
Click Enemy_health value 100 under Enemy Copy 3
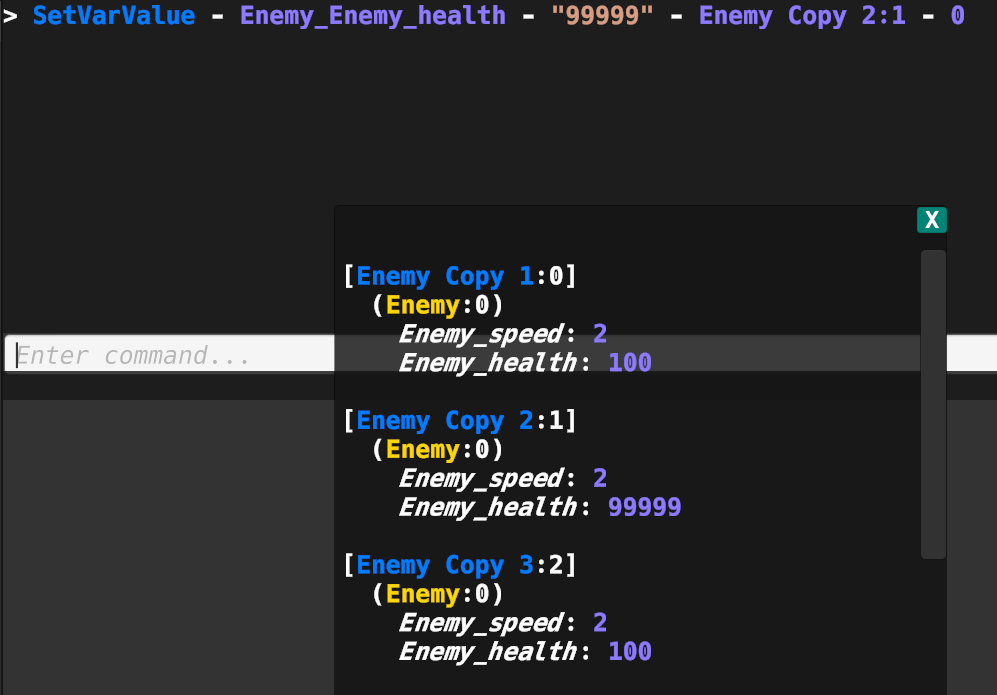629,651
